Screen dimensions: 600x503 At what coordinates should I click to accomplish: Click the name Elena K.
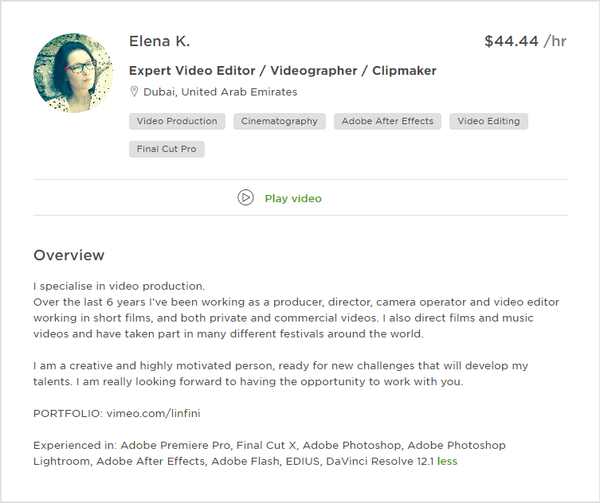point(159,41)
